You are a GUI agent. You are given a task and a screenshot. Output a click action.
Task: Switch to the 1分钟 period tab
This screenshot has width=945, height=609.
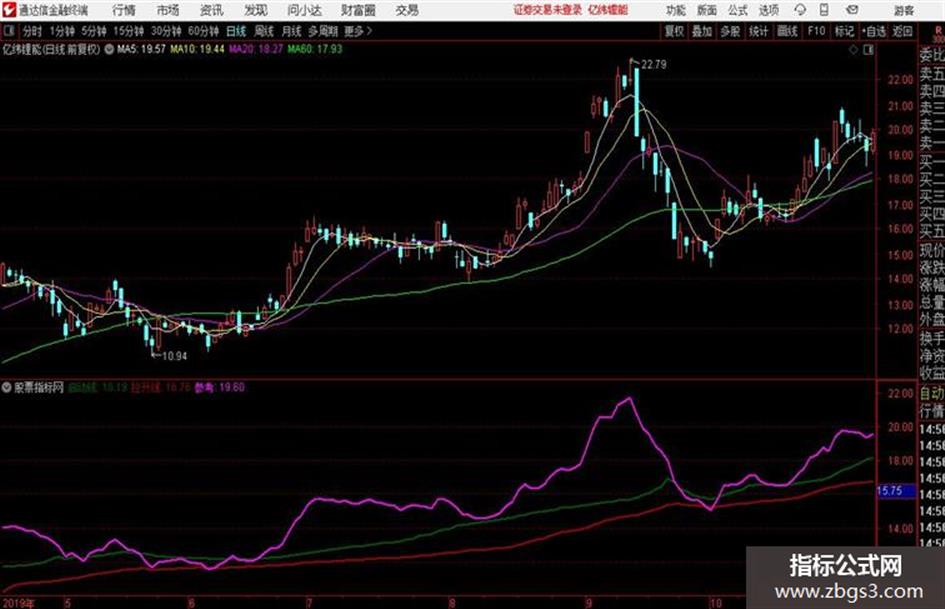coord(61,31)
